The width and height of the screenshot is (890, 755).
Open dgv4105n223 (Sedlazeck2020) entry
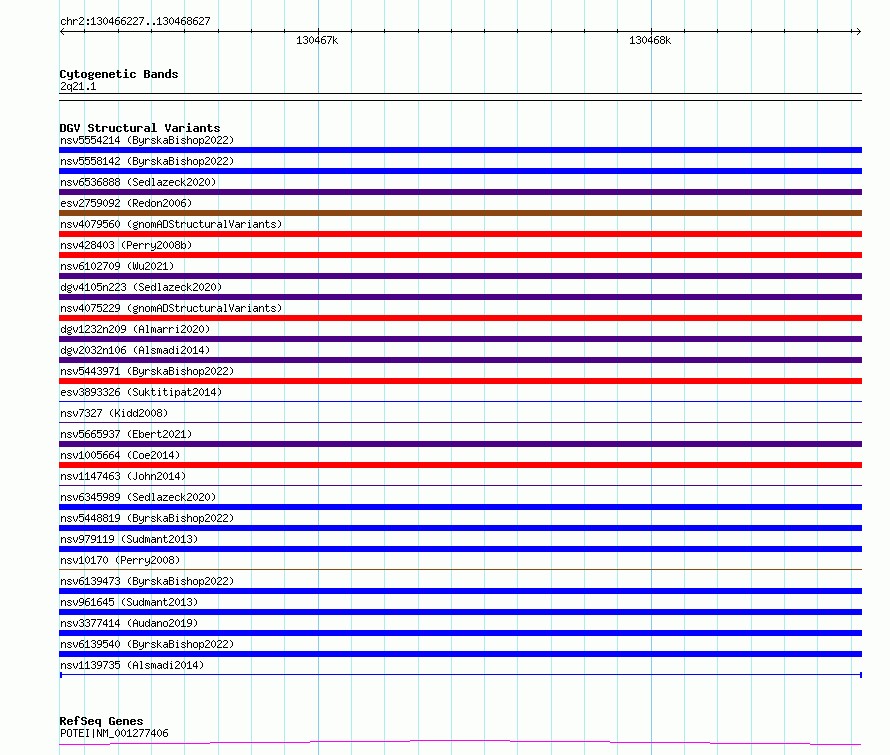[x=141, y=287]
